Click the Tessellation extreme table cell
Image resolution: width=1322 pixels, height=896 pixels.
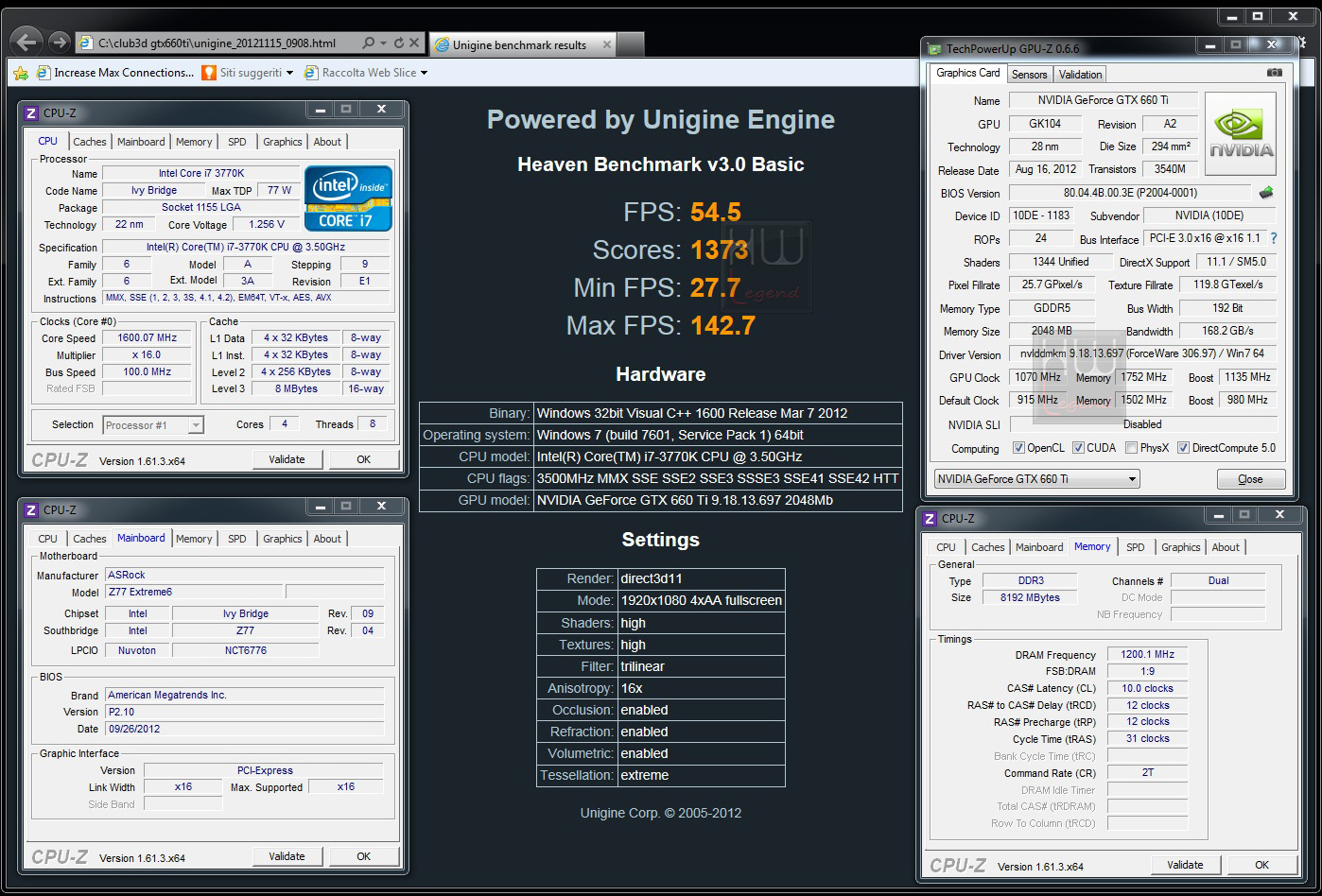(x=702, y=775)
